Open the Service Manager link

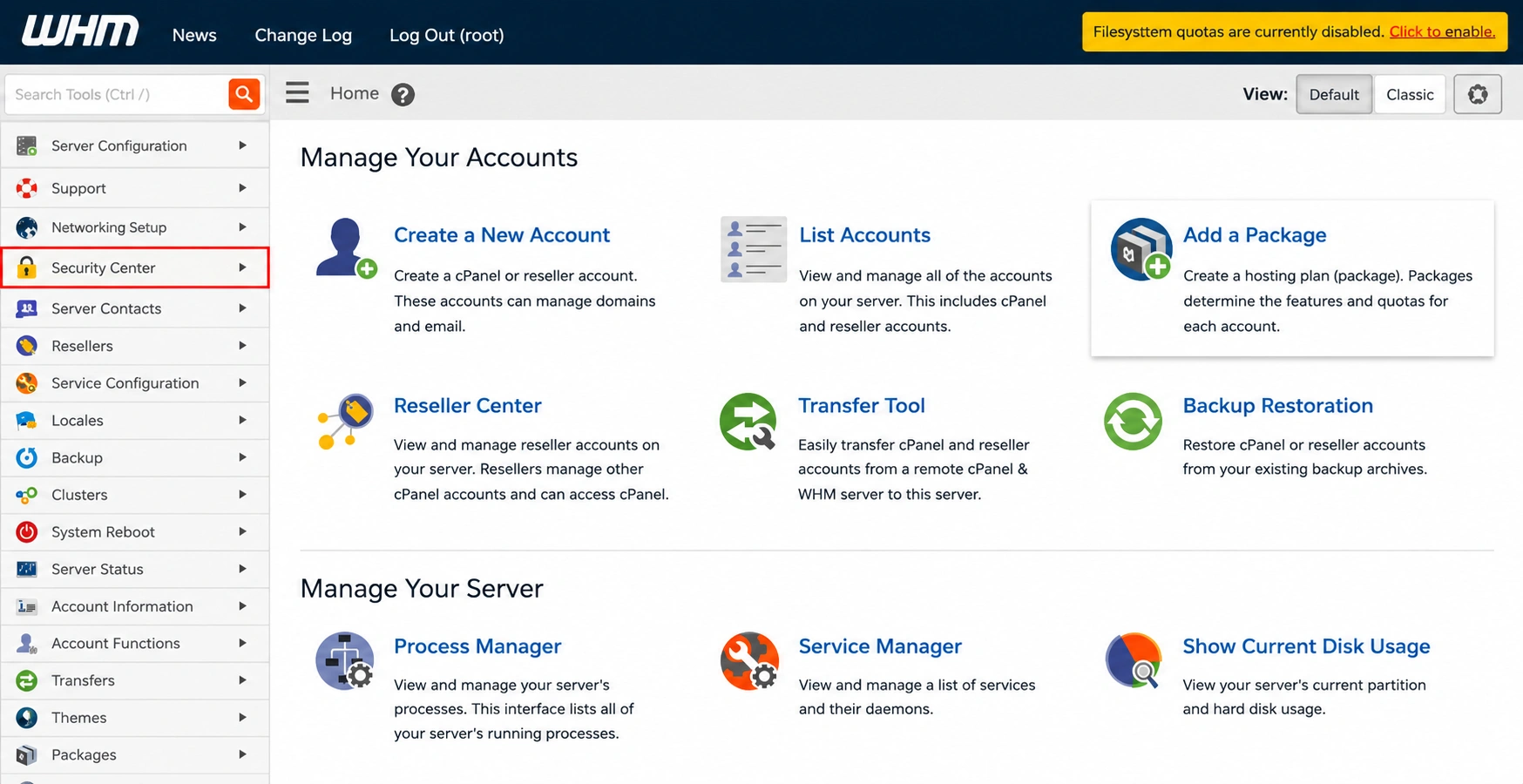click(x=880, y=646)
